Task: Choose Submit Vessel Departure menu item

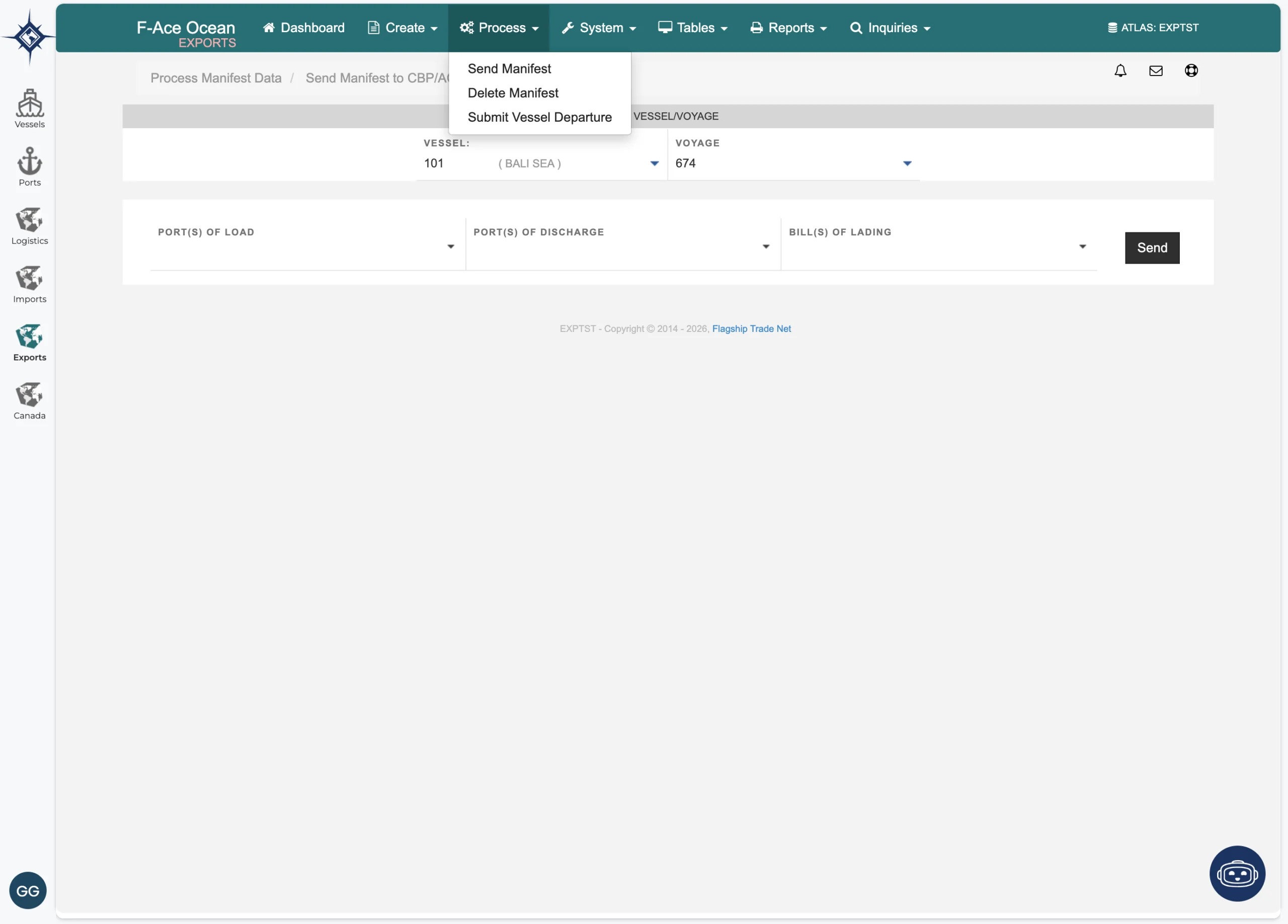Action: coord(539,118)
